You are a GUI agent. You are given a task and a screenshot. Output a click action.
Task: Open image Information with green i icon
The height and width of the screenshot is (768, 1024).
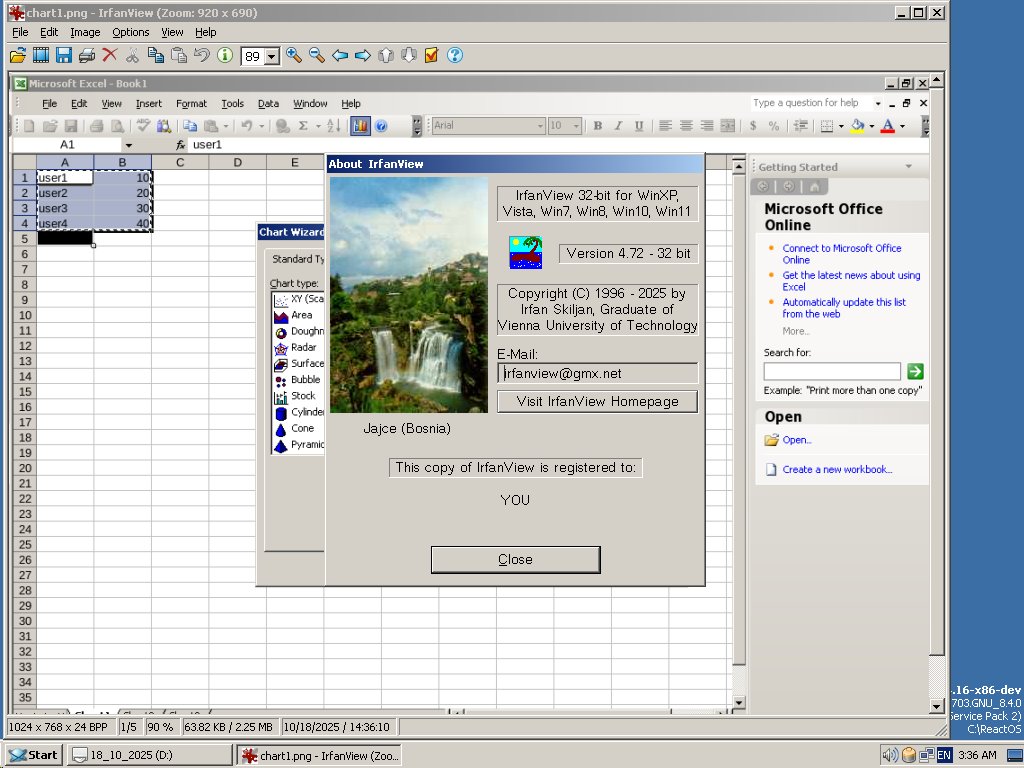pos(225,56)
